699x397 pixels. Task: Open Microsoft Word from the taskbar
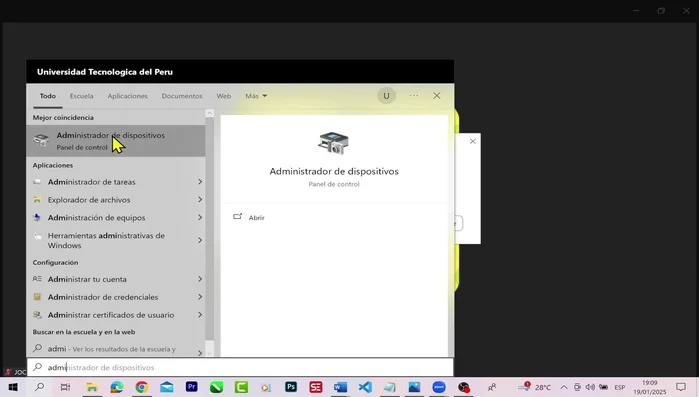tap(340, 387)
